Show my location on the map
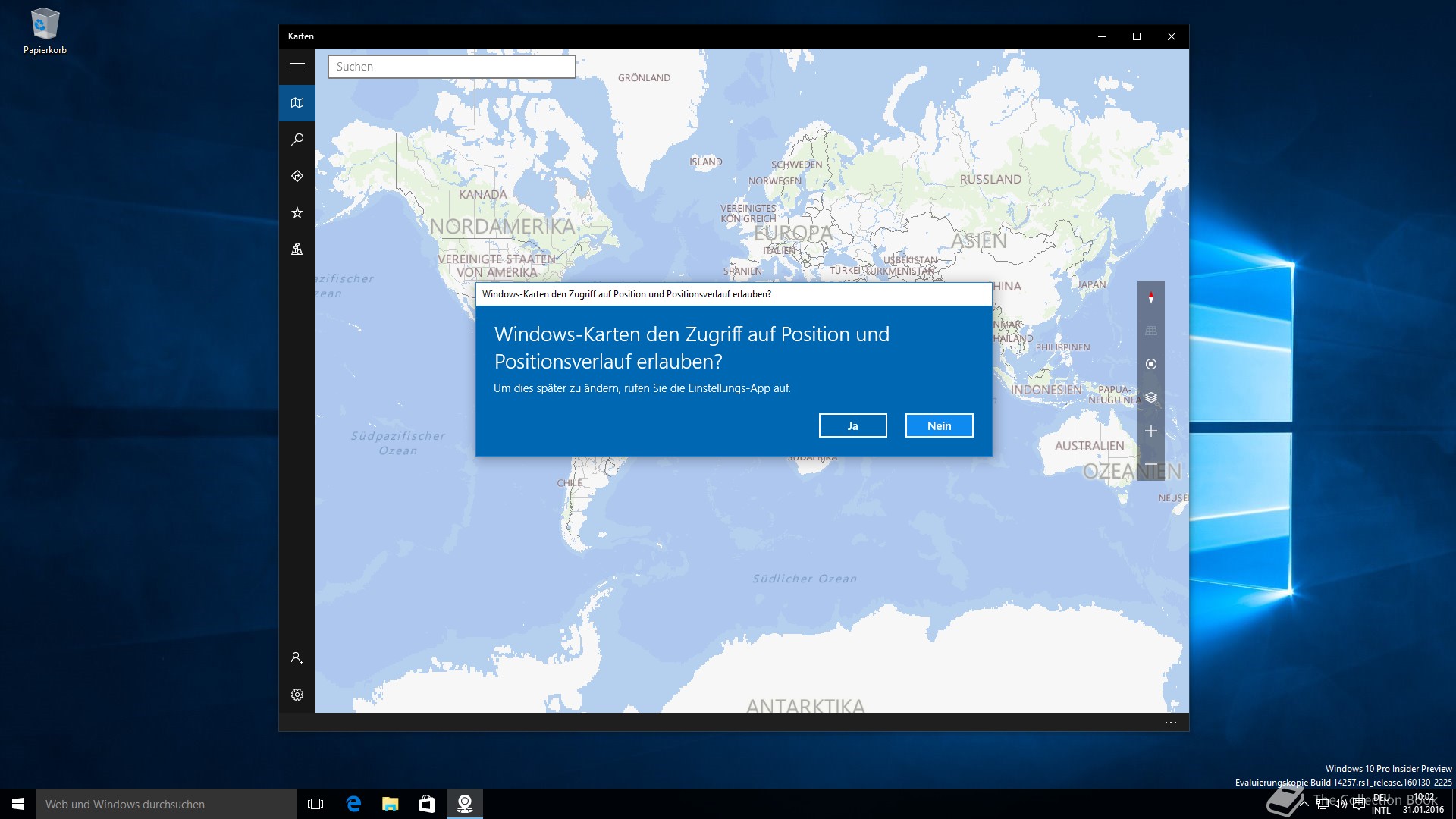The width and height of the screenshot is (1456, 819). pos(1151,364)
